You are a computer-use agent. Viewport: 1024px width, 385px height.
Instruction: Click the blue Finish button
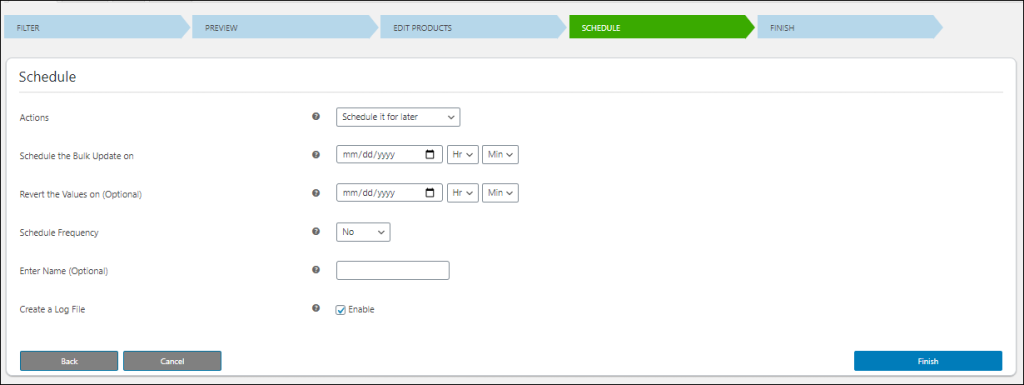tap(928, 361)
